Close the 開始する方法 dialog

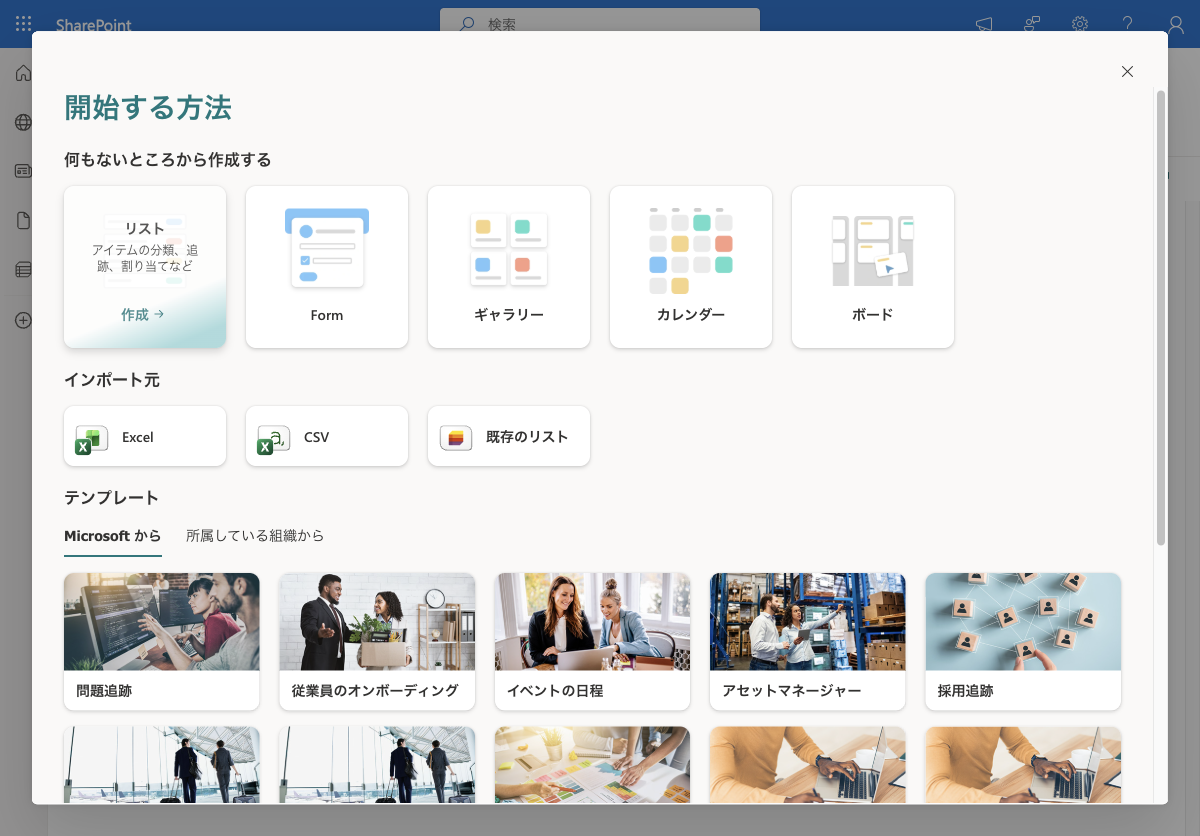pyautogui.click(x=1127, y=71)
